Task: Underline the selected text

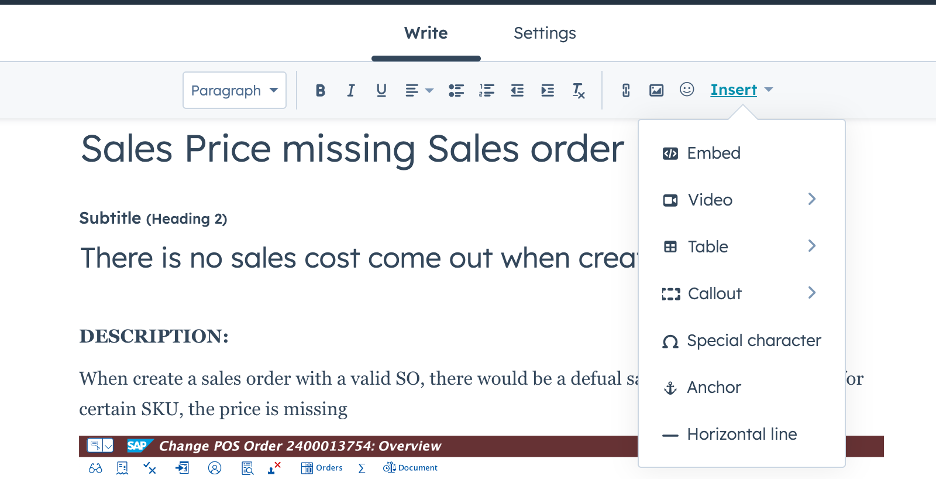Action: (381, 90)
